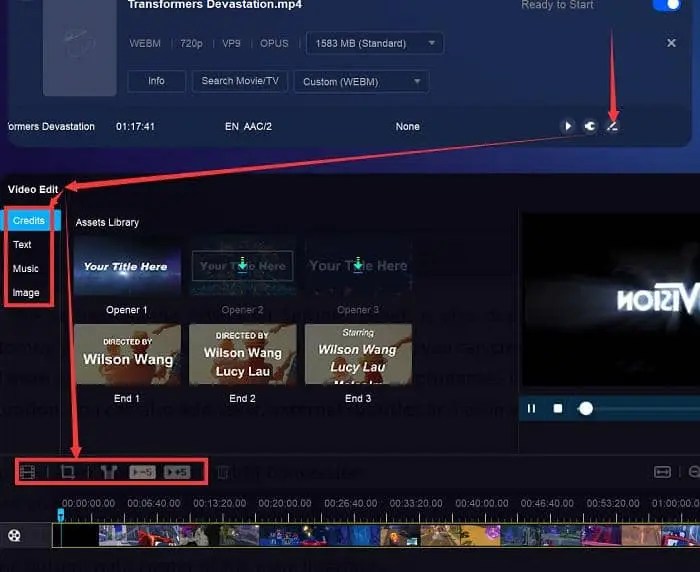
Task: Select the Music tab
Action: tap(25, 269)
